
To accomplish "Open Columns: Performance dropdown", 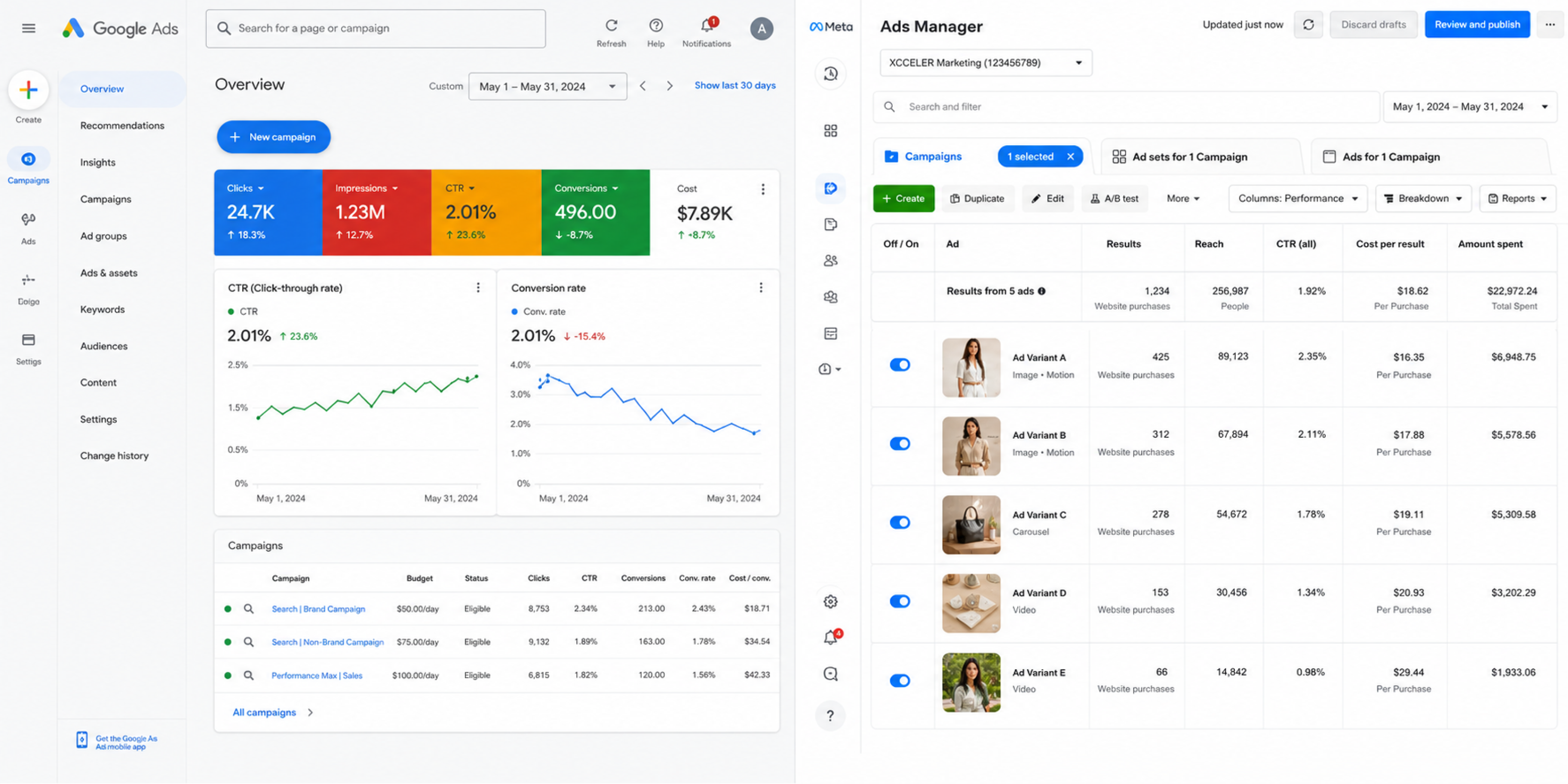I will (1298, 198).
